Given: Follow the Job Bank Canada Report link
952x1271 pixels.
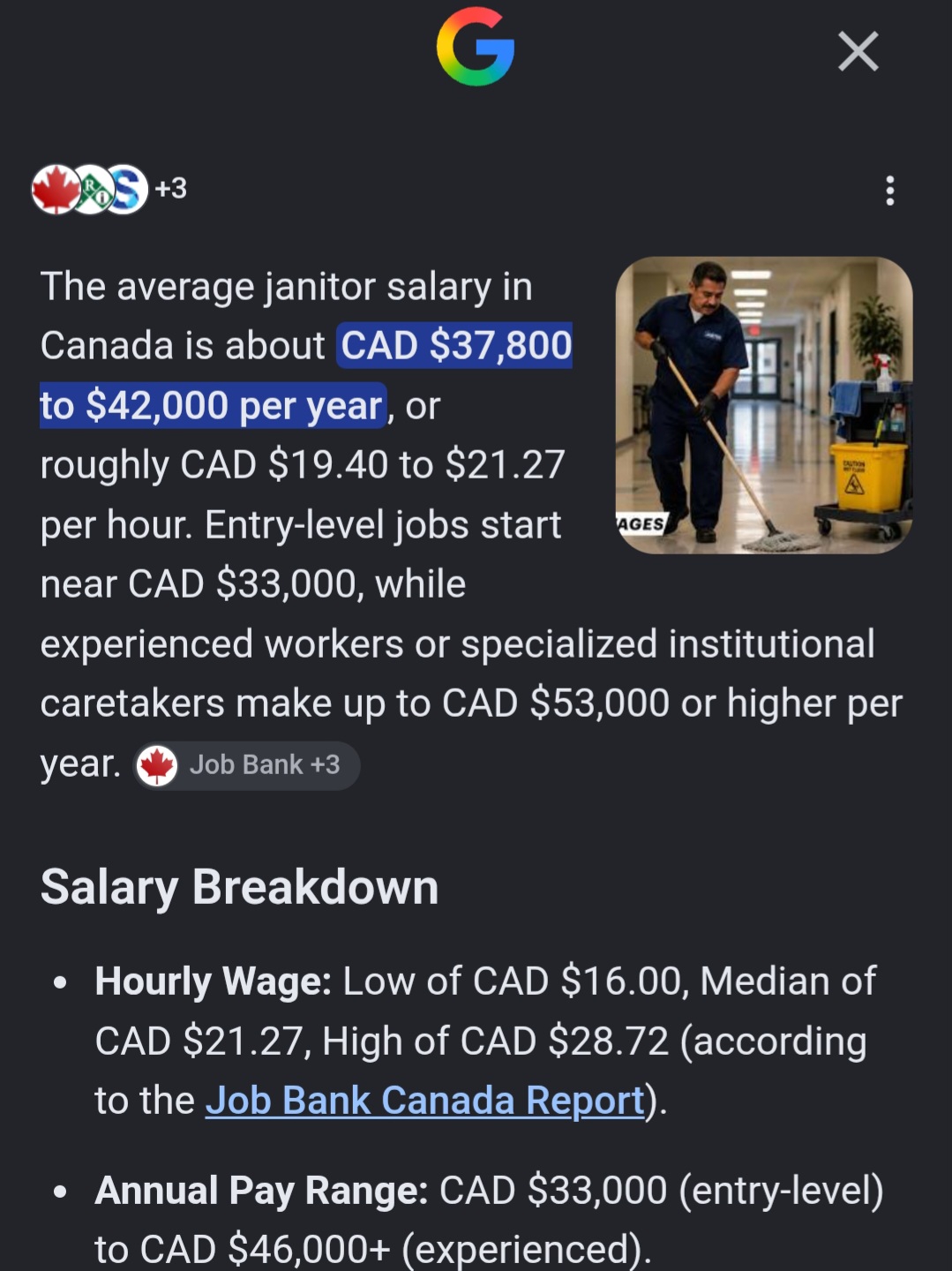Looking at the screenshot, I should (x=425, y=1101).
